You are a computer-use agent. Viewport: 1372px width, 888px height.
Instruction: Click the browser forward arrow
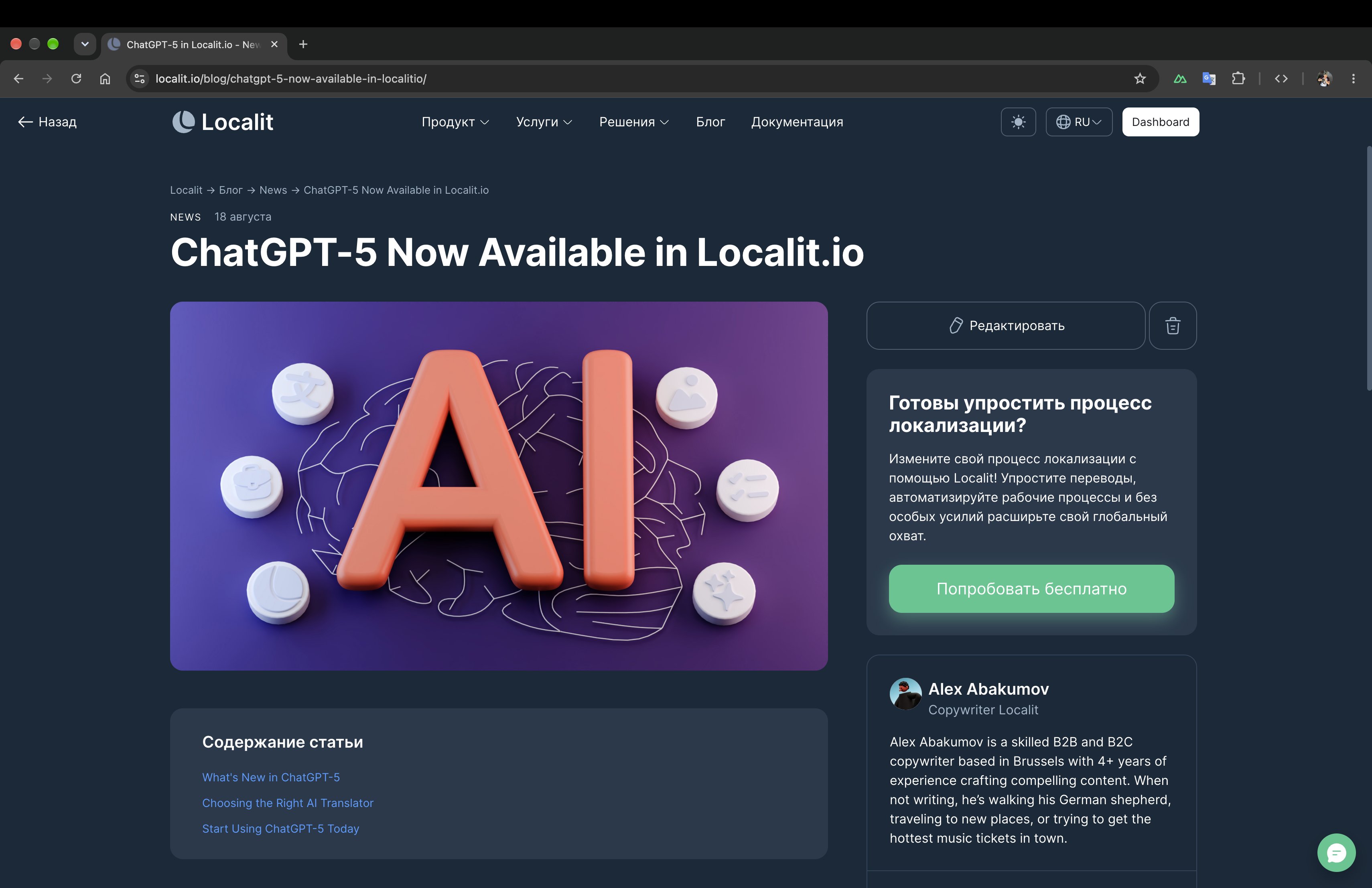(x=47, y=78)
